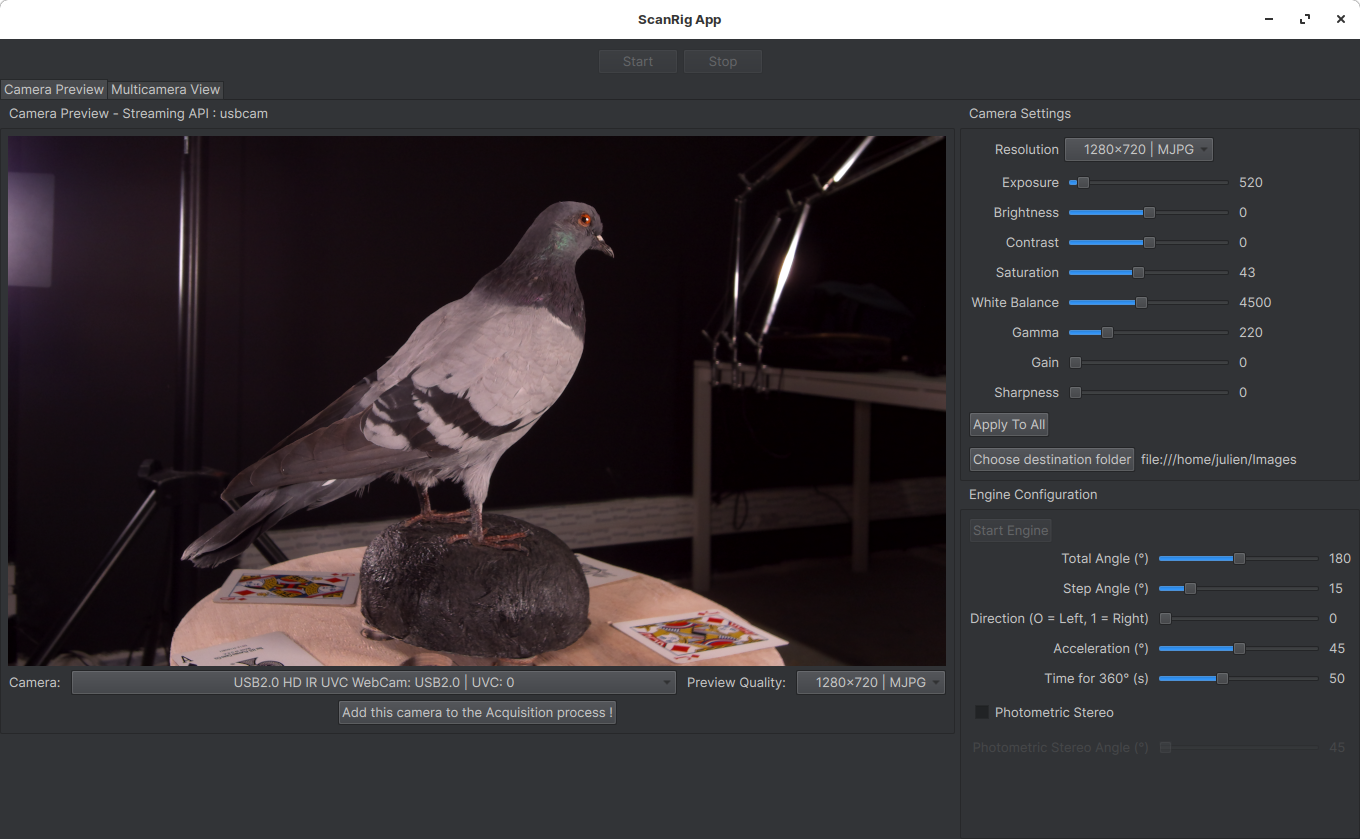
Task: Click the Total Angle slider handle
Action: tap(1239, 559)
